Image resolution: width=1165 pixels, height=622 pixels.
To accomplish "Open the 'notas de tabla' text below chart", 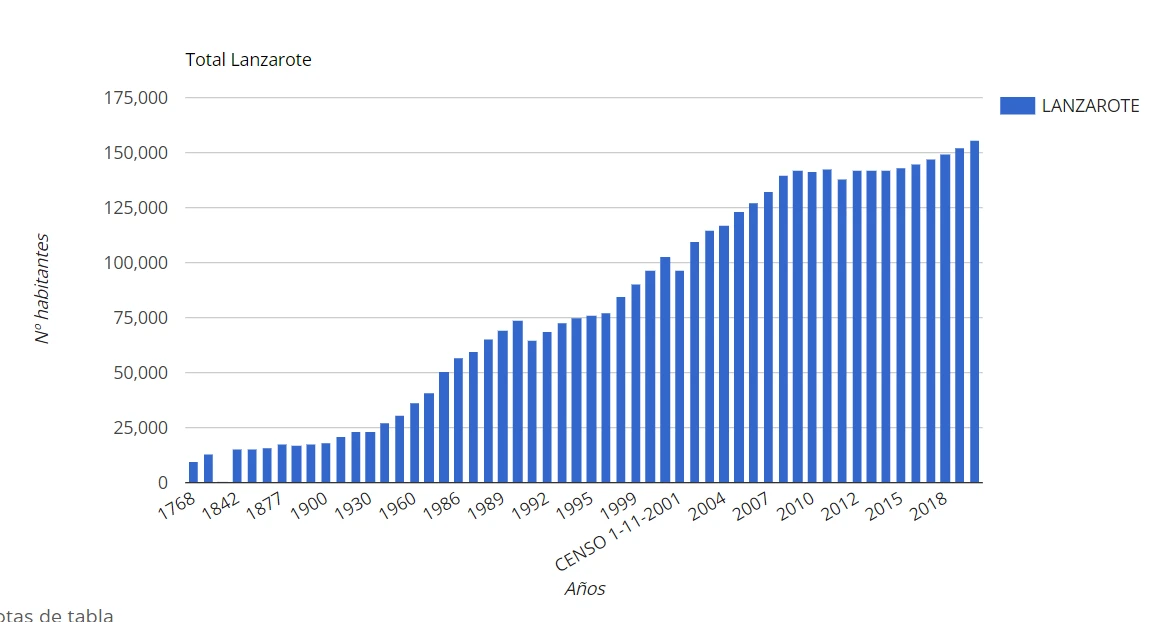I will click(x=55, y=615).
